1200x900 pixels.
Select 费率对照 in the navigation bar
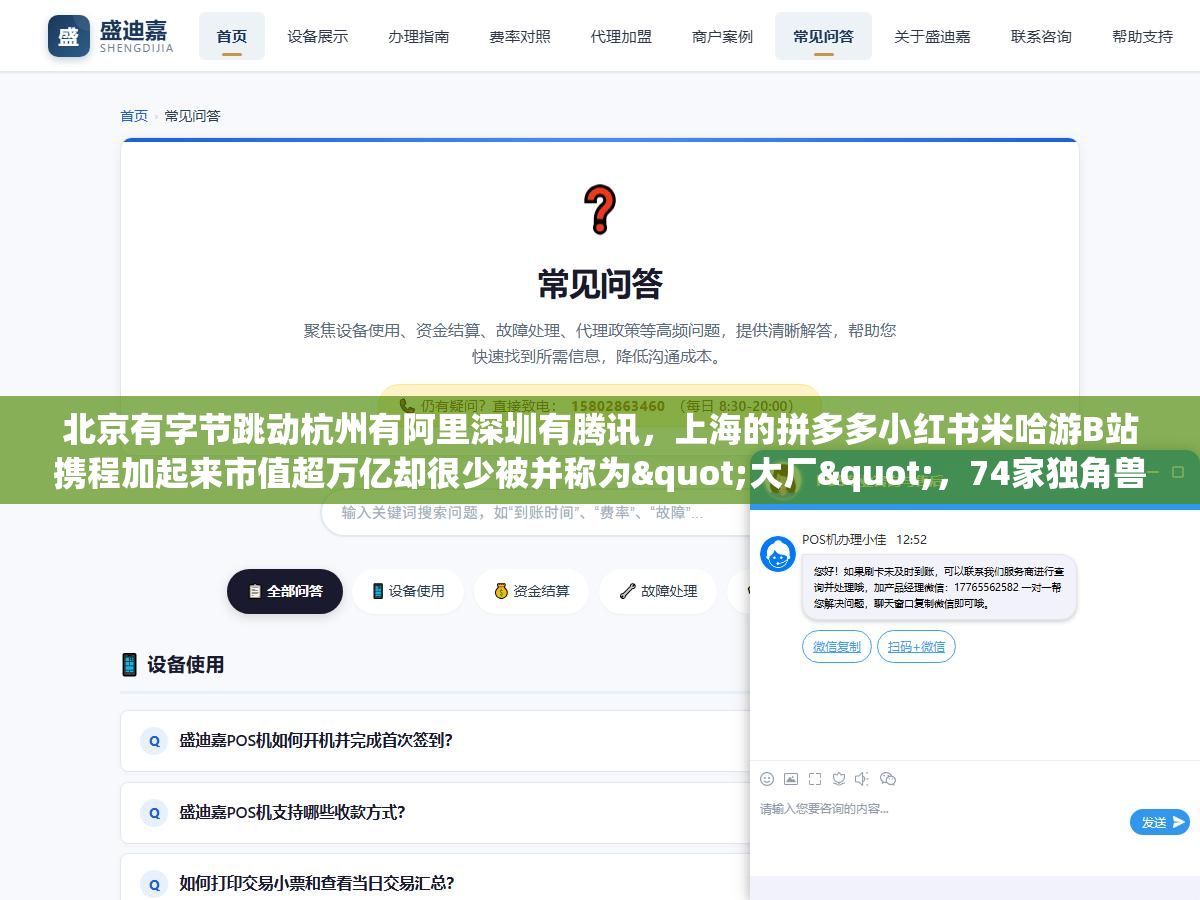520,36
